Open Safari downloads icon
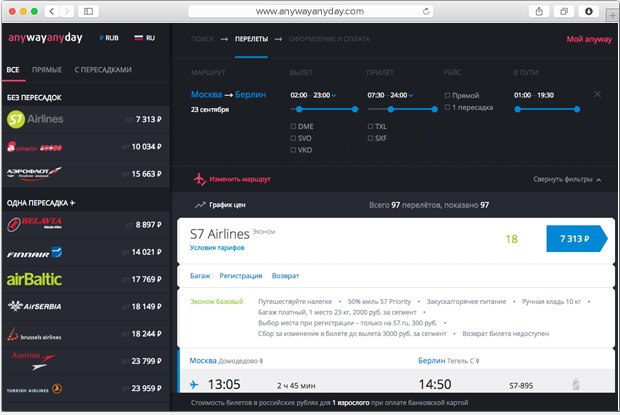Image resolution: width=620 pixels, height=415 pixels. point(588,11)
